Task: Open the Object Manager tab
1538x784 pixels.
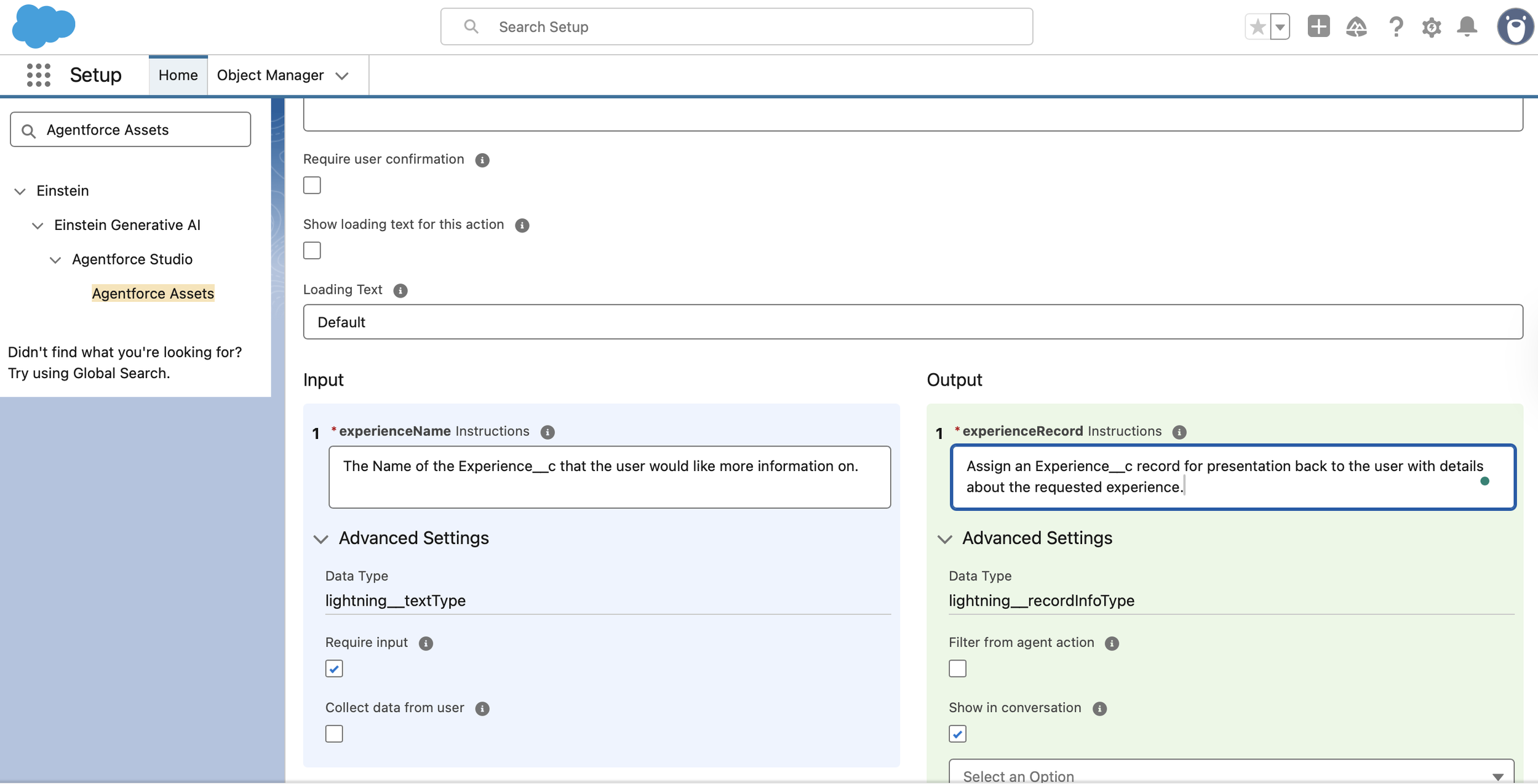Action: 270,75
